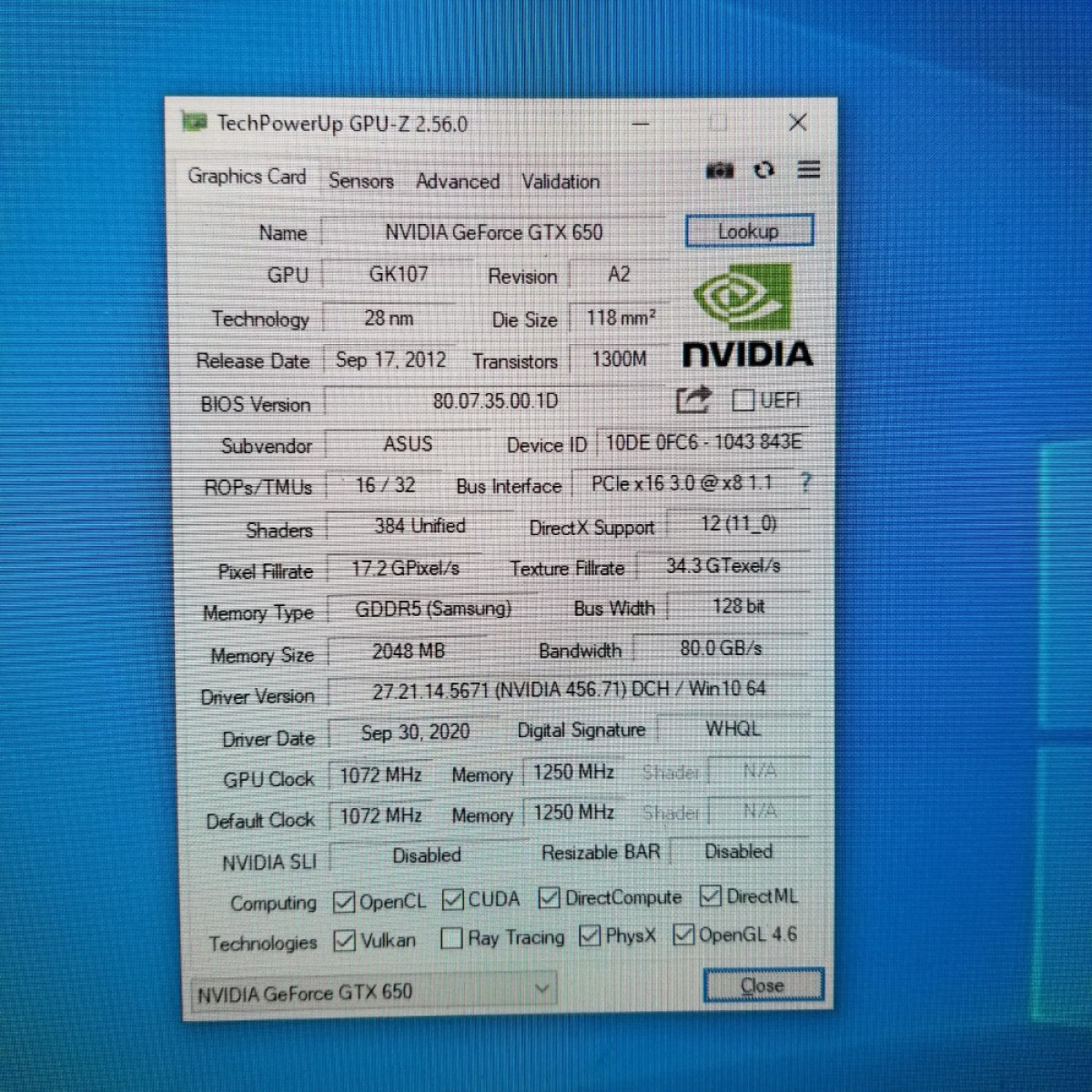Click the Subvendor field showing ASUS
The height and width of the screenshot is (1092, 1092).
(x=408, y=444)
